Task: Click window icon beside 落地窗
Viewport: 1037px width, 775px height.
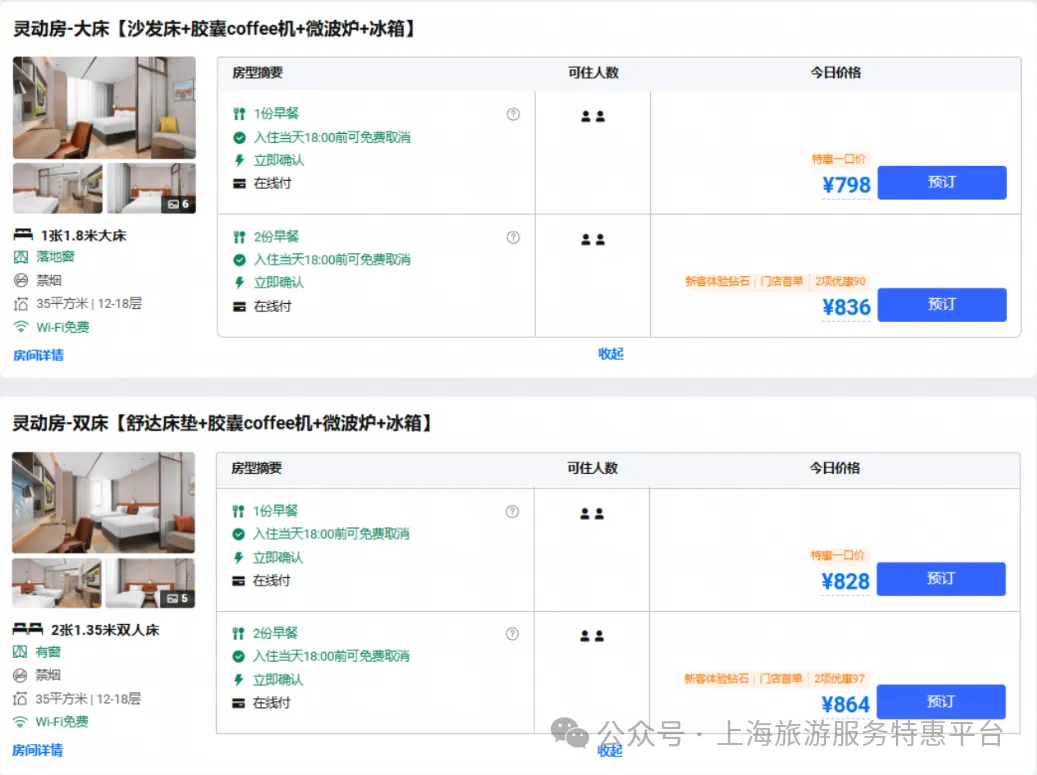Action: pos(21,257)
